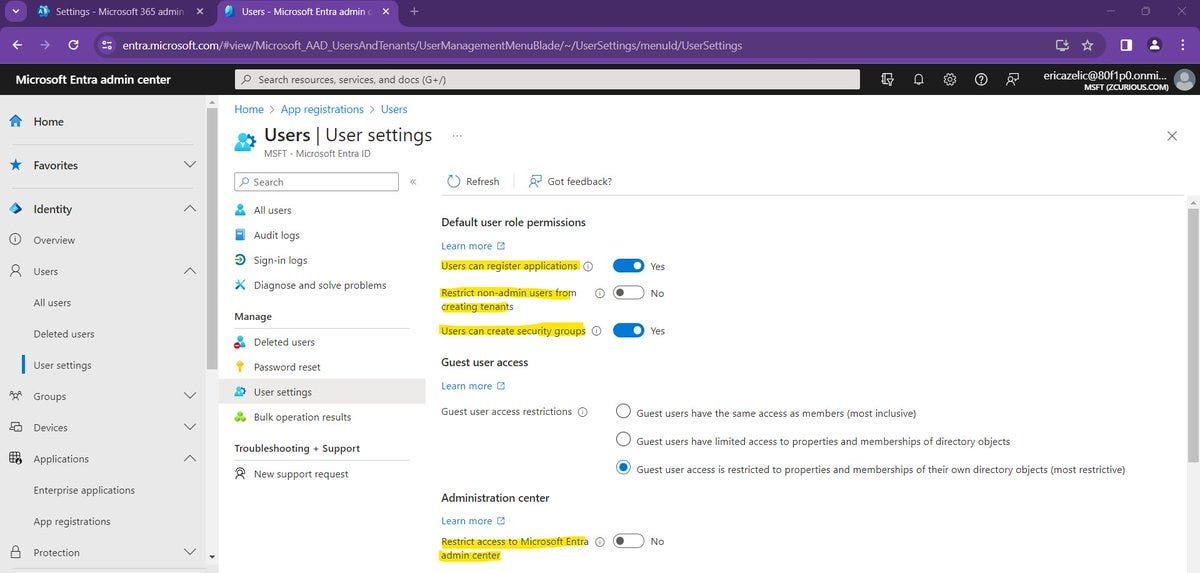1200x573 pixels.
Task: Click the browser address bar URL
Action: (x=432, y=45)
